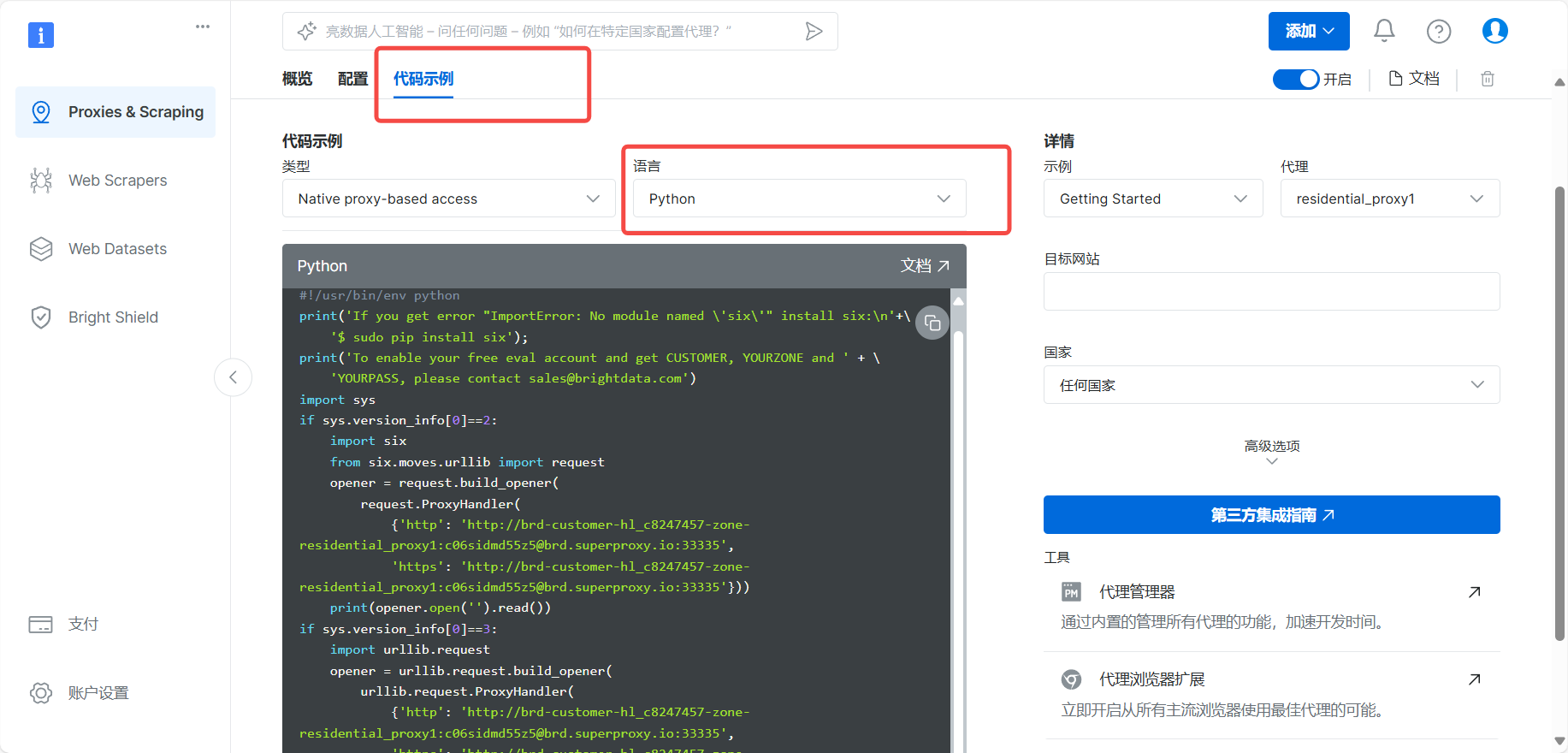Viewport: 1568px width, 753px height.
Task: Click the account settings gear icon
Action: pos(41,693)
